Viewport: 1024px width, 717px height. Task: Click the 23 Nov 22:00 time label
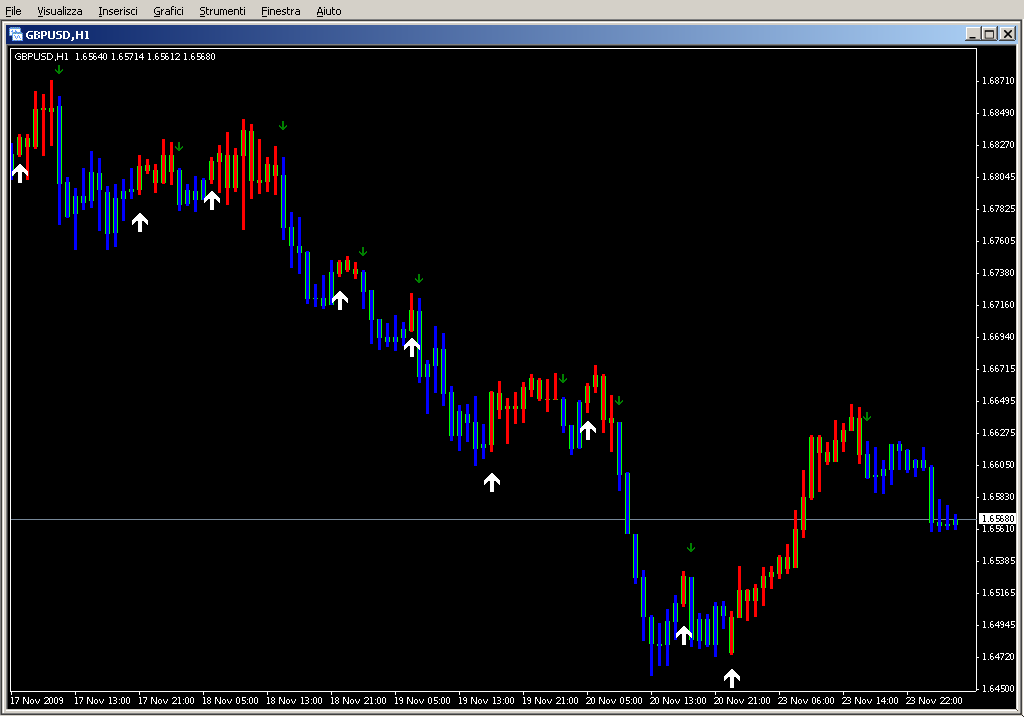[x=934, y=701]
